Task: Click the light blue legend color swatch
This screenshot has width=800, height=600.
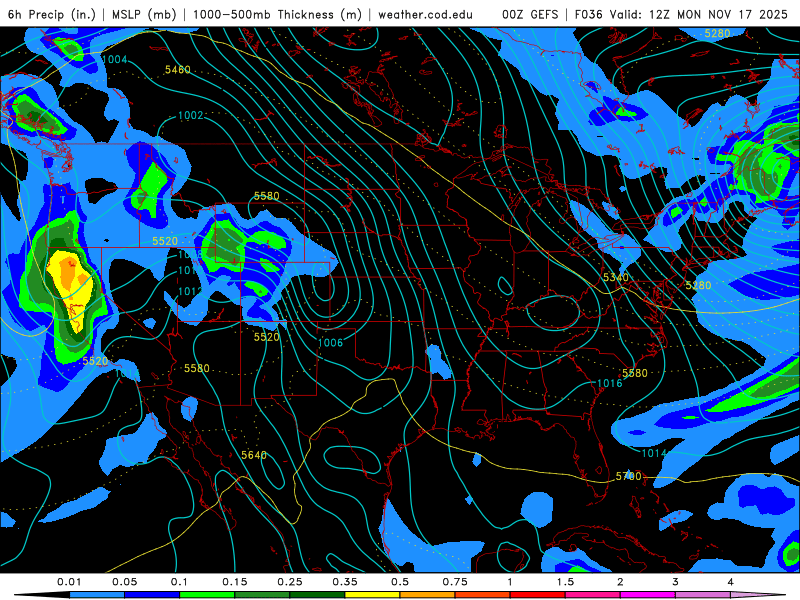Action: pos(97,595)
